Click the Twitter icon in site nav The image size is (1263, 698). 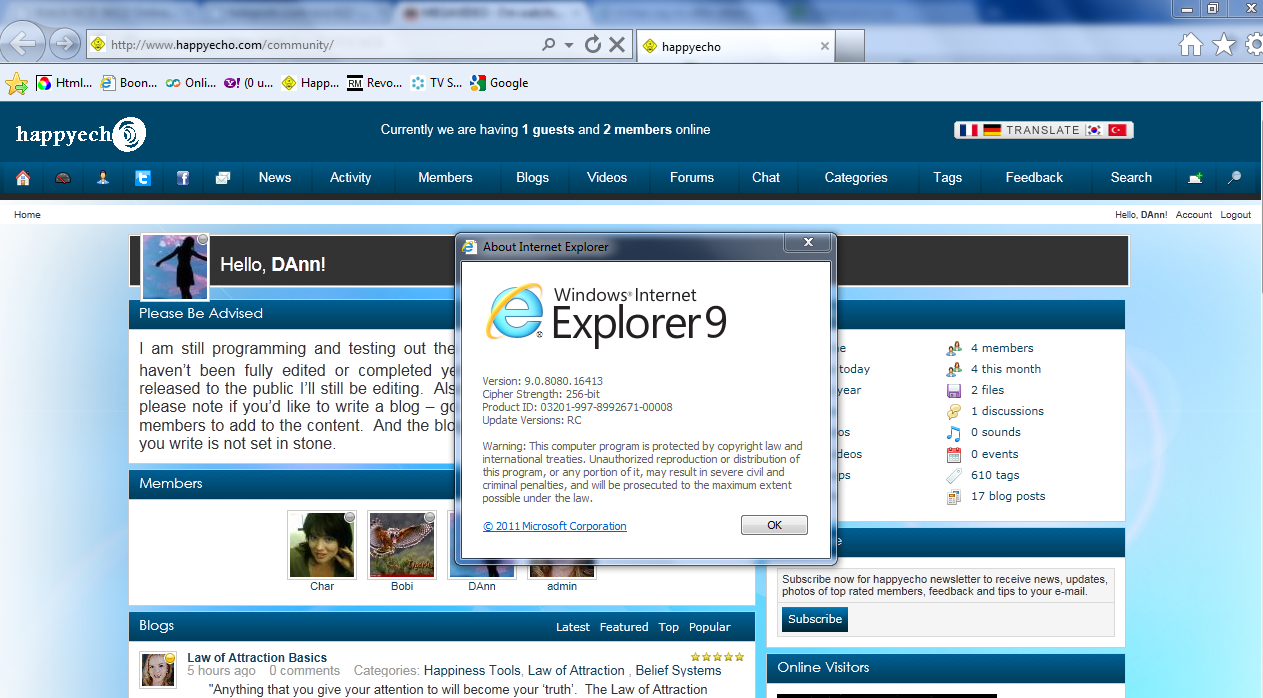click(143, 178)
